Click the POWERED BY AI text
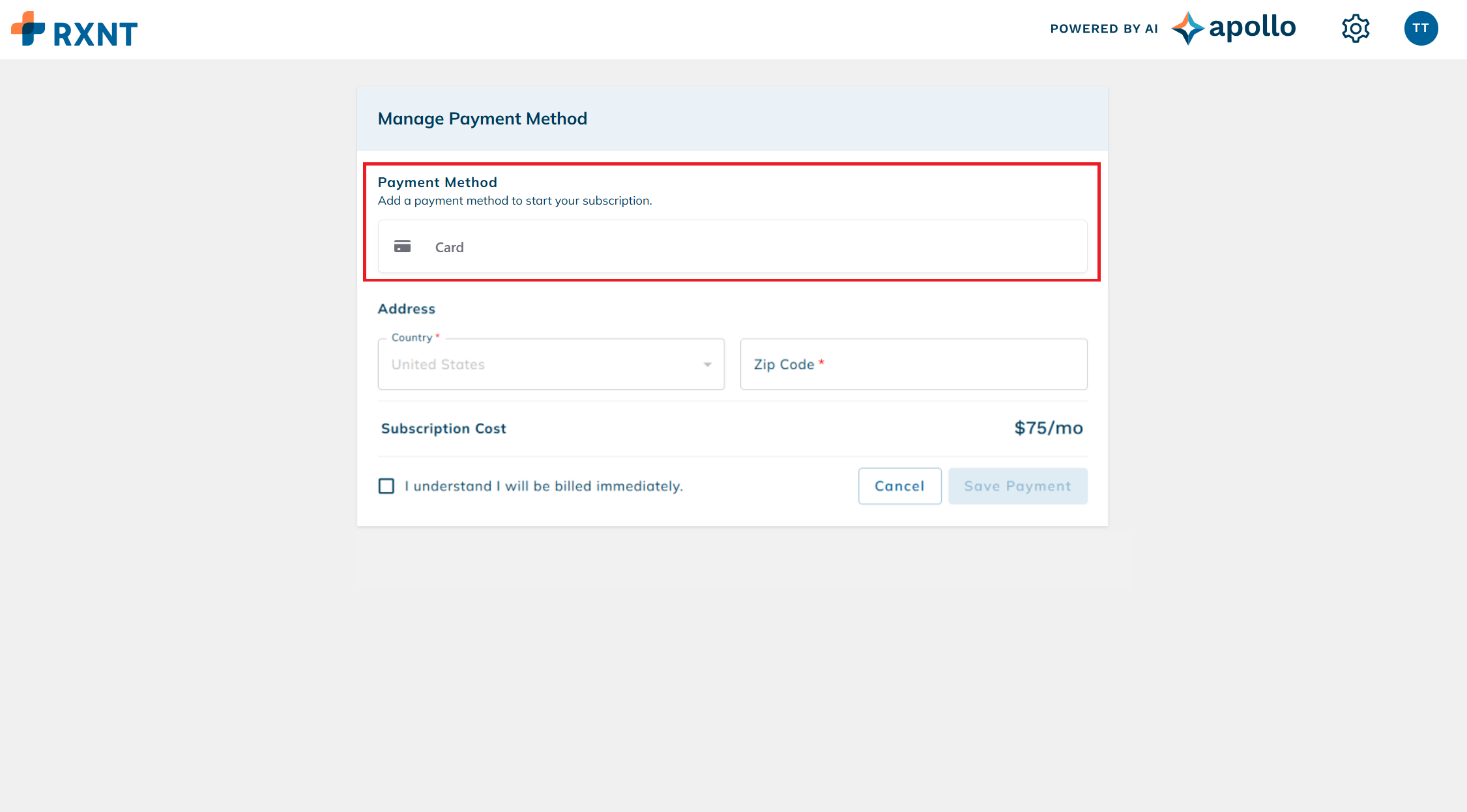Screen dimensions: 1467x812 coord(1104,29)
